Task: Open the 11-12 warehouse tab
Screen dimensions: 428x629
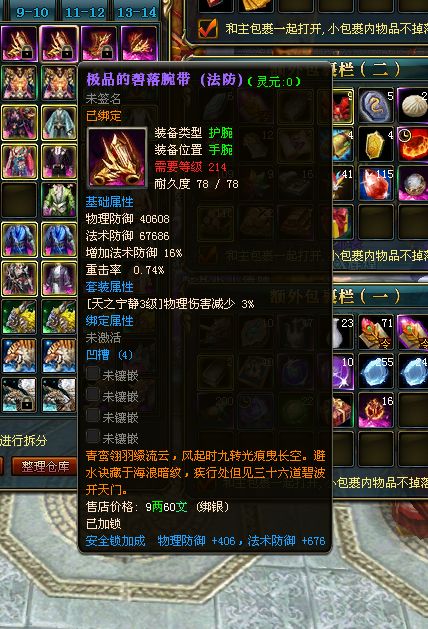Action: pyautogui.click(x=85, y=12)
